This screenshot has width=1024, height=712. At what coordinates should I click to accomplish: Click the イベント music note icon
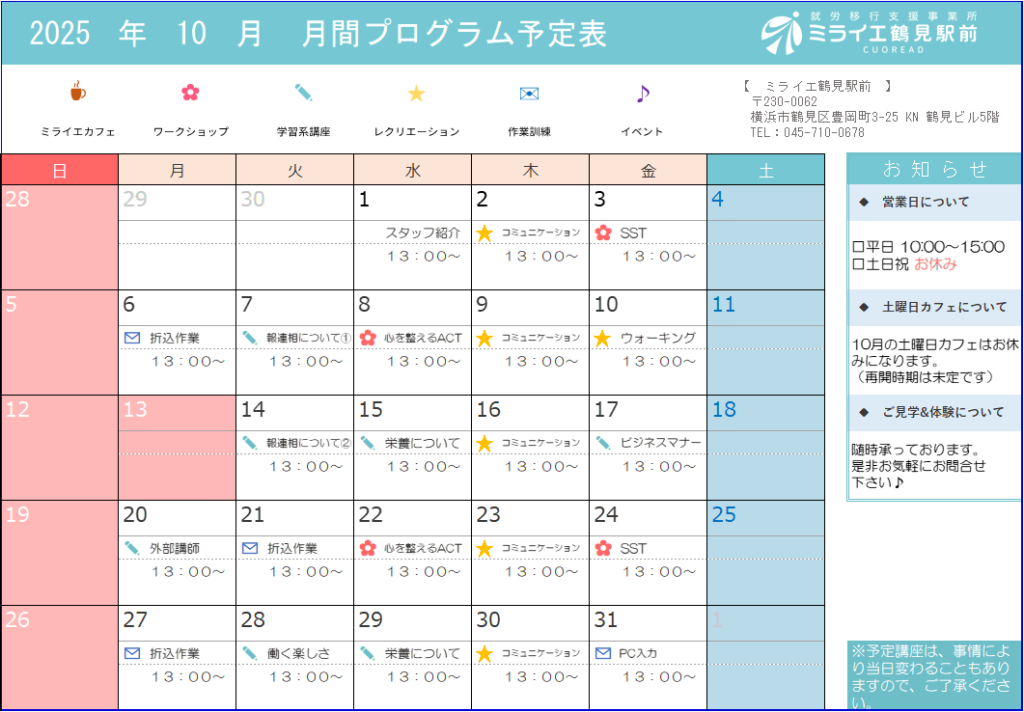(x=642, y=93)
